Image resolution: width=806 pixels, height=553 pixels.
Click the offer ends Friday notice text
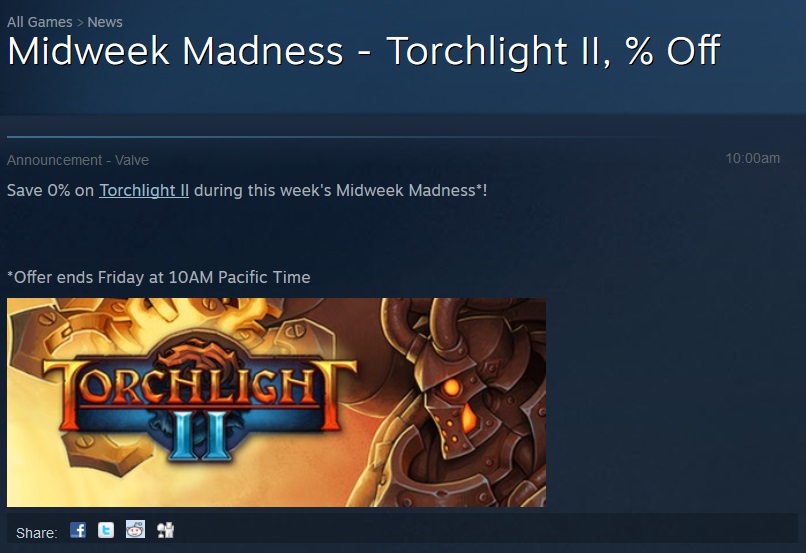pos(158,278)
